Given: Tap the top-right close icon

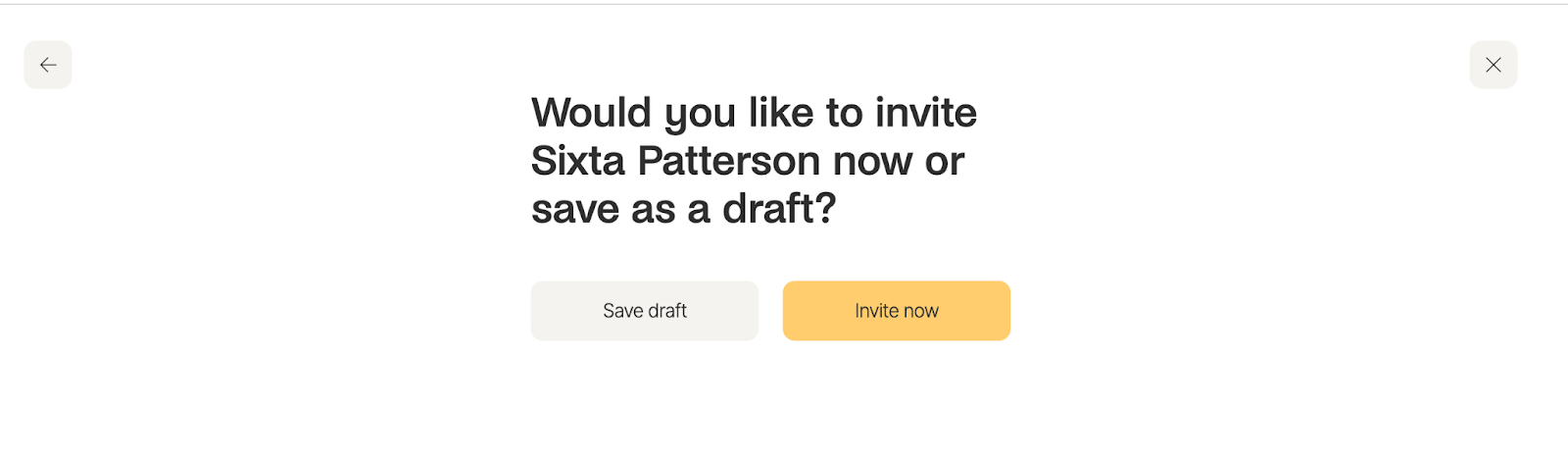Looking at the screenshot, I should point(1494,65).
